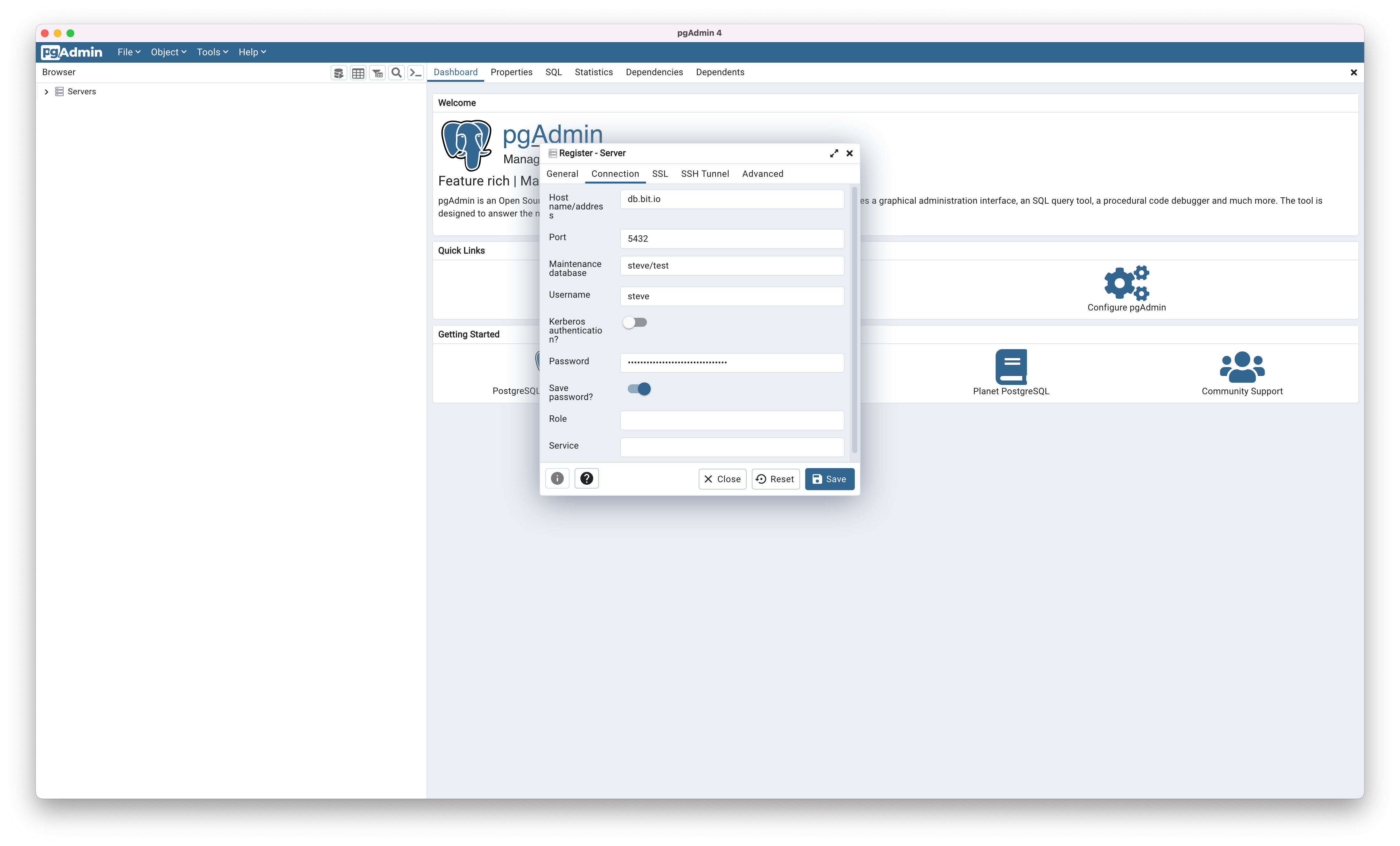Enable Kerberos authentication toggle

click(x=635, y=323)
